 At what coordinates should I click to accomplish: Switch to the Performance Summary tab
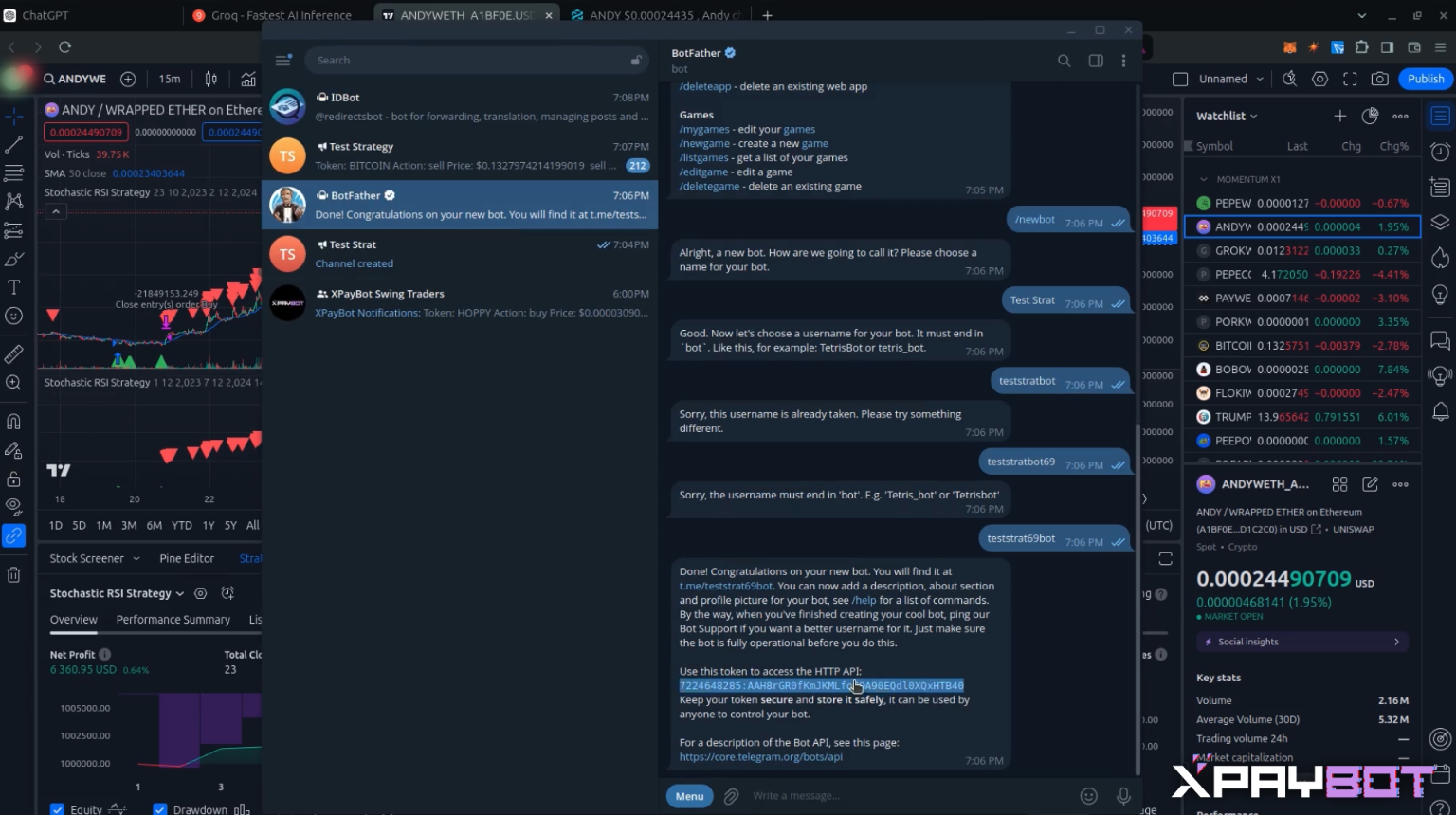tap(173, 620)
